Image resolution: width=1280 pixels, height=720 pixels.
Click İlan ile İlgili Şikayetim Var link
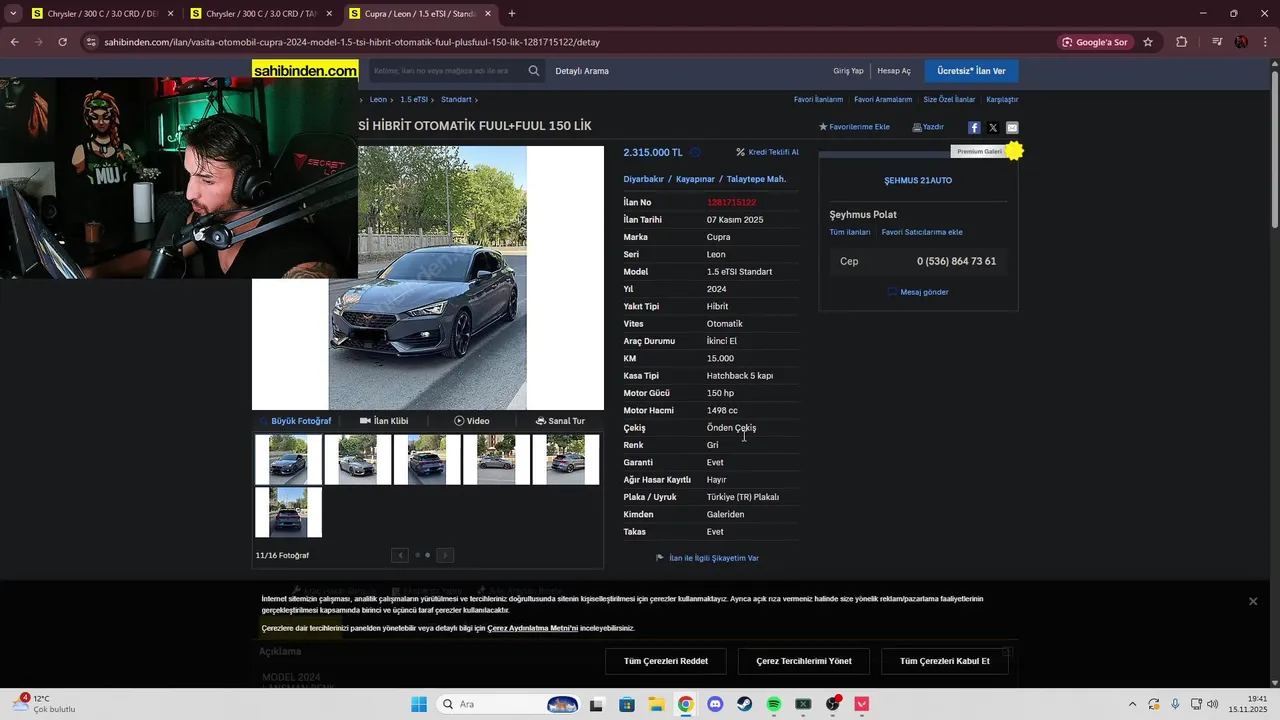(x=707, y=558)
